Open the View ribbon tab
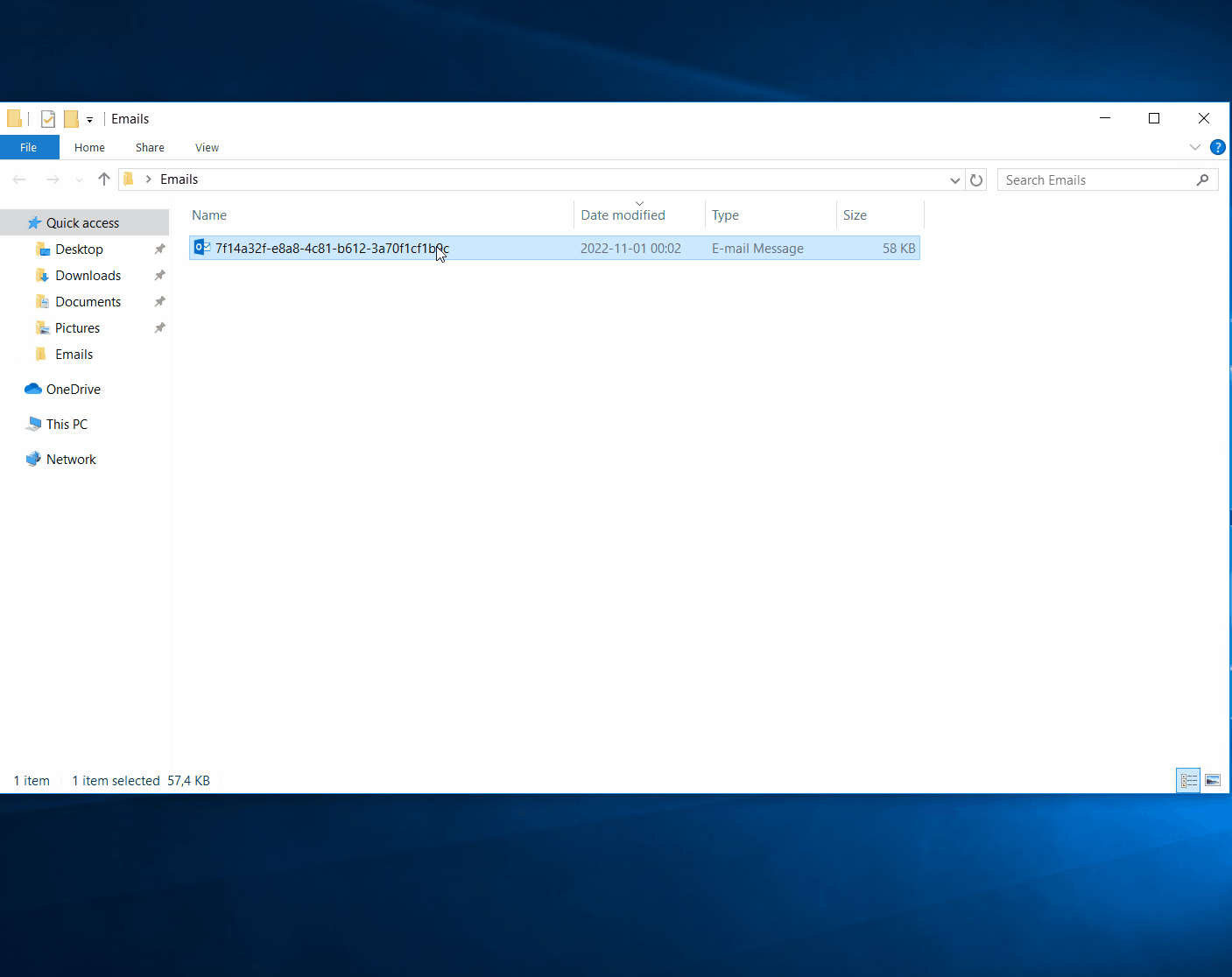 [x=207, y=147]
